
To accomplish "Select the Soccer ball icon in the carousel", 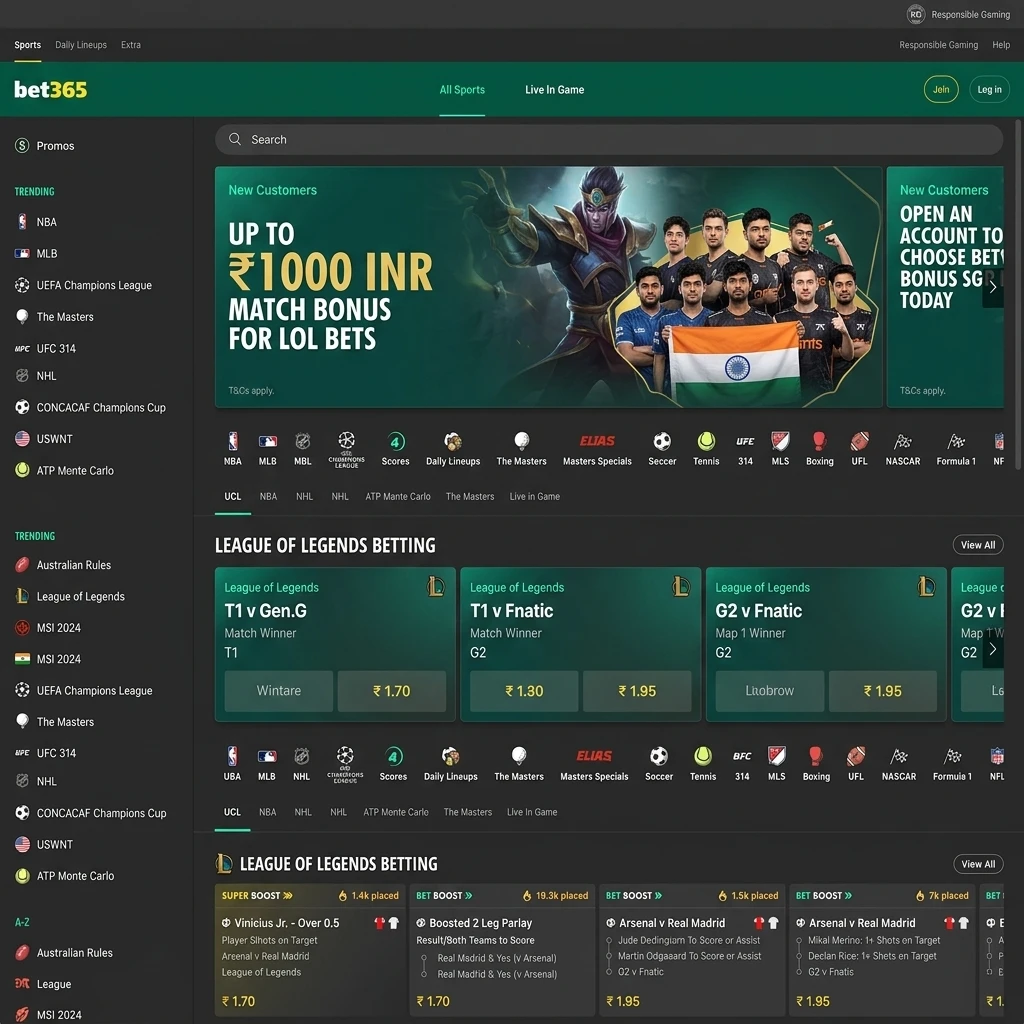I will pyautogui.click(x=658, y=764).
